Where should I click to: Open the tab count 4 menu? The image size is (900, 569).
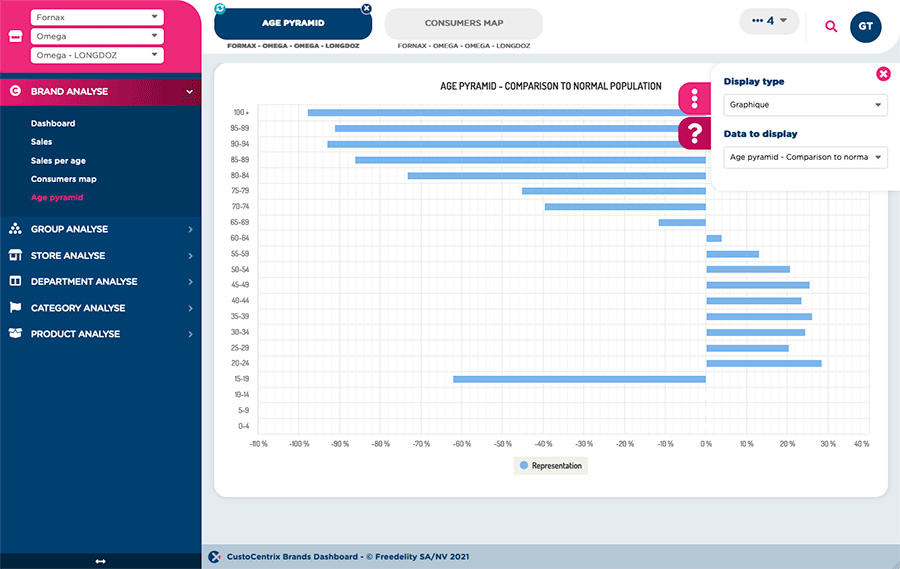click(768, 20)
